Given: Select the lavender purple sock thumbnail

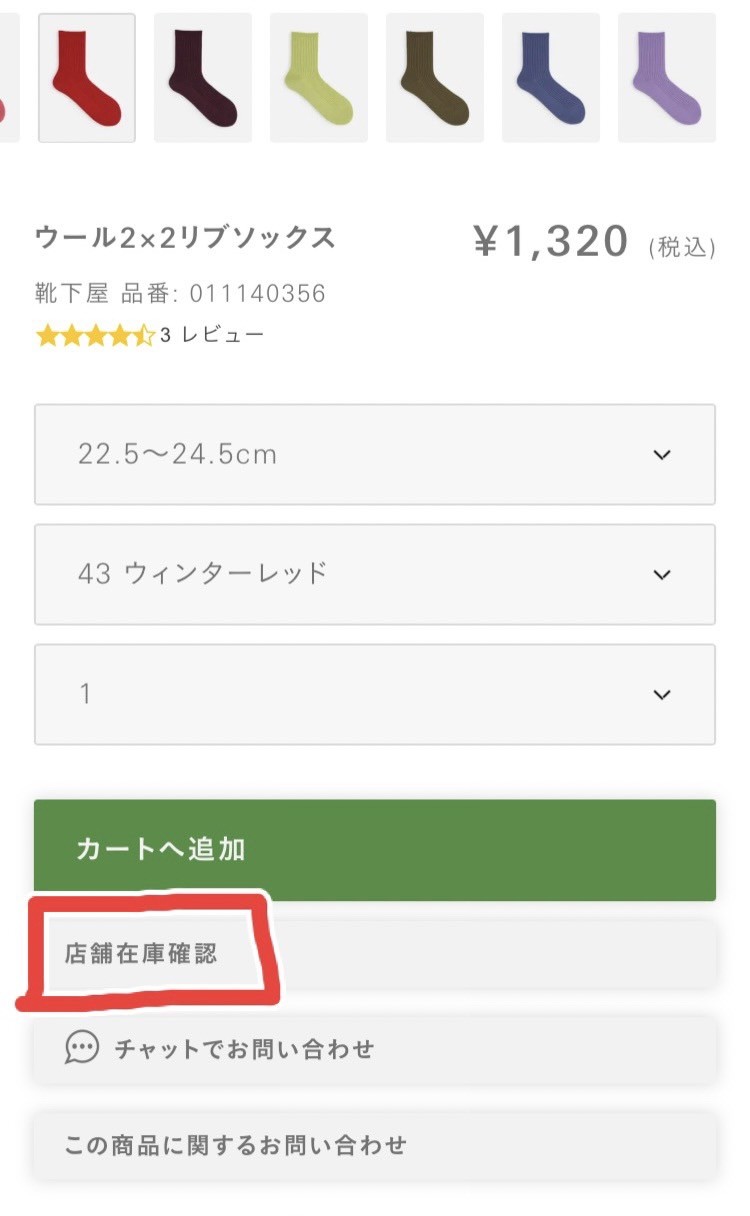Looking at the screenshot, I should tap(667, 78).
